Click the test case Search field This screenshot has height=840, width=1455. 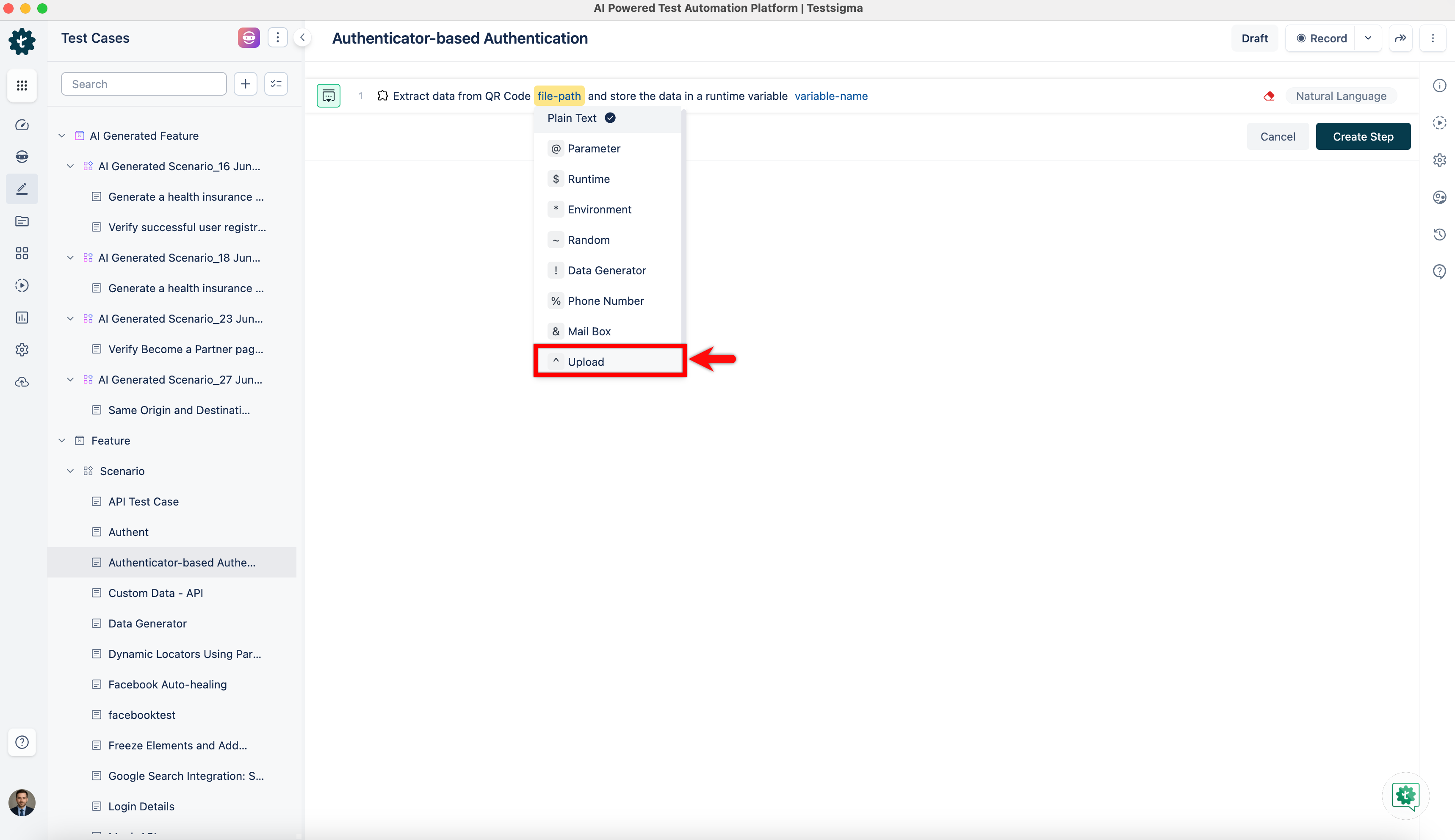[x=144, y=84]
